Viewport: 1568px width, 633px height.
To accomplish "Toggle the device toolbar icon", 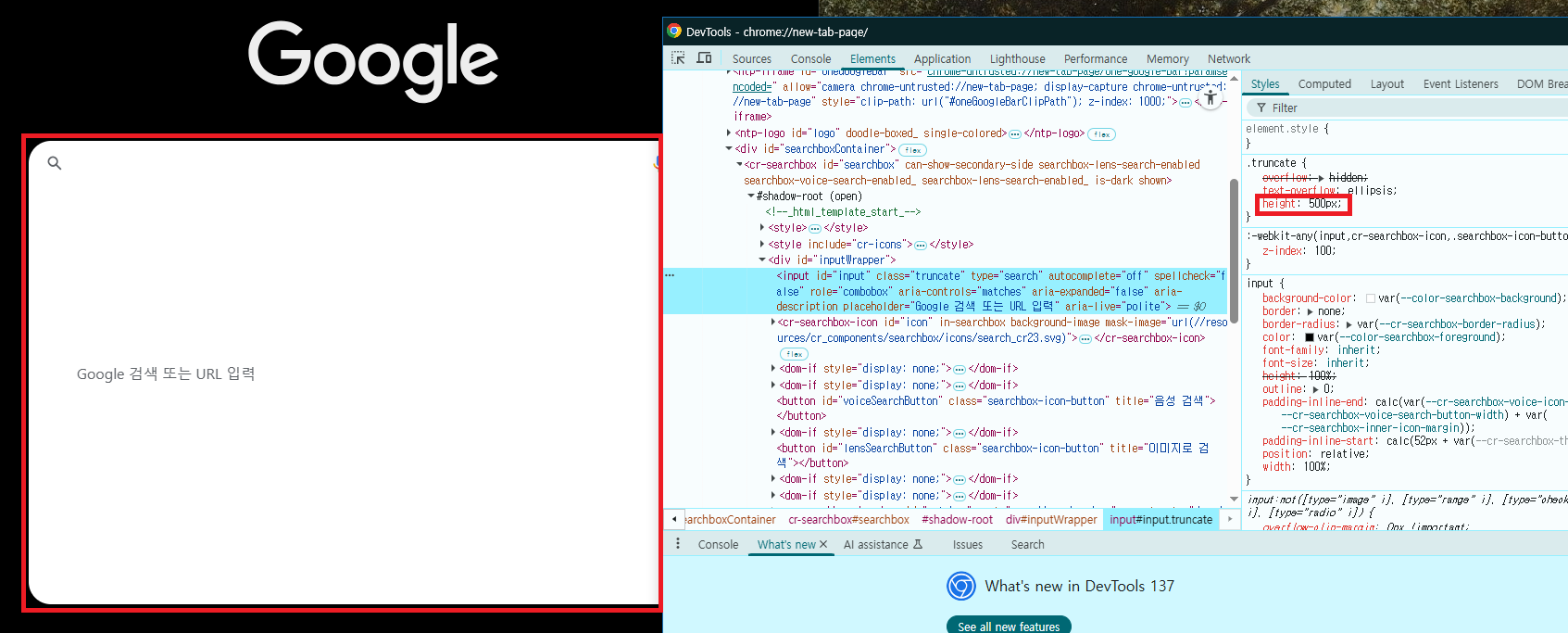I will pos(704,58).
